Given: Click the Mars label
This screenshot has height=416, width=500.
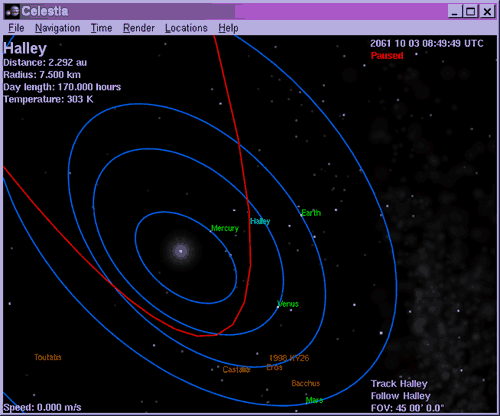Looking at the screenshot, I should click(x=314, y=400).
